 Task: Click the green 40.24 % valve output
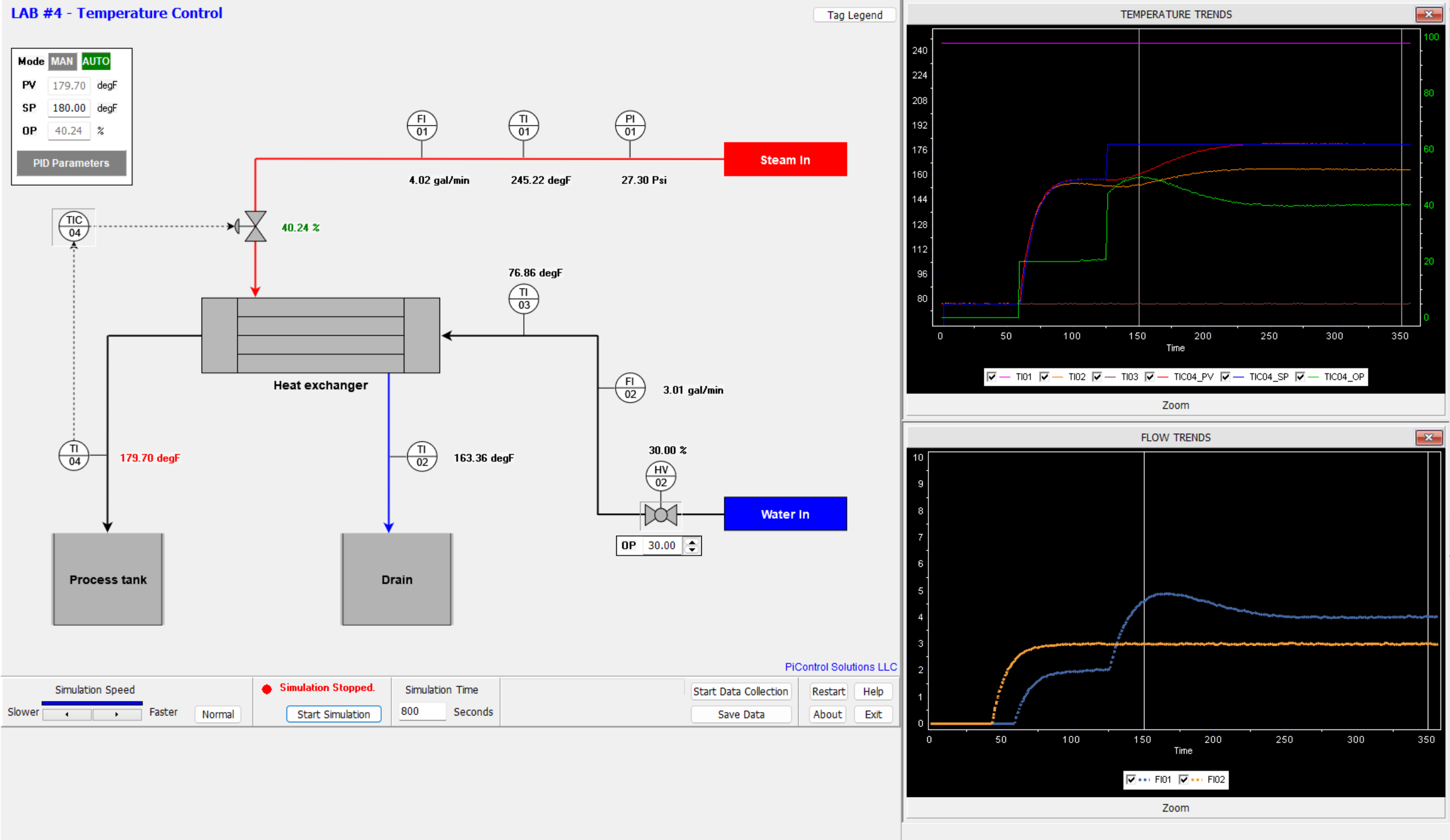[300, 228]
